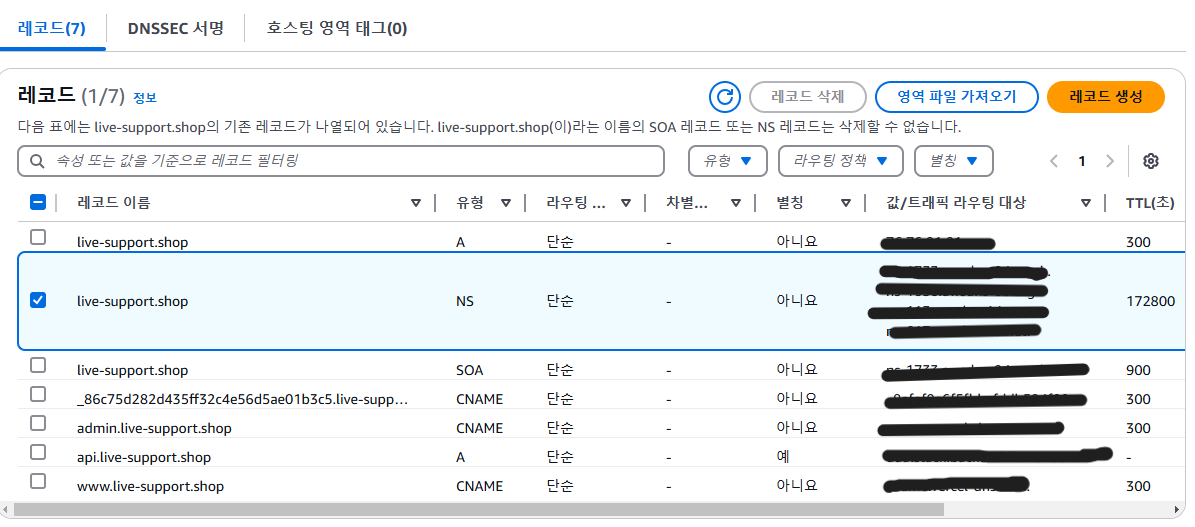This screenshot has width=1195, height=527.
Task: Go to next page arrow
Action: point(1109,161)
